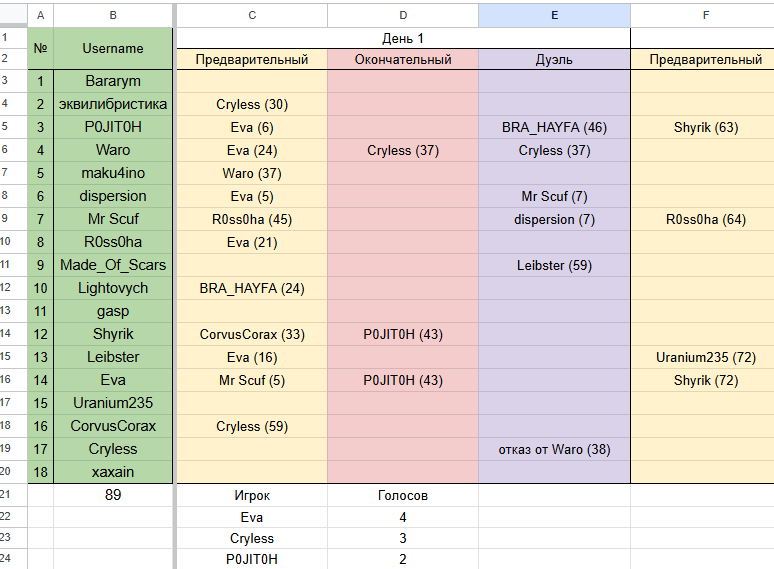Select column C header
This screenshot has width=774, height=569.
pos(252,15)
